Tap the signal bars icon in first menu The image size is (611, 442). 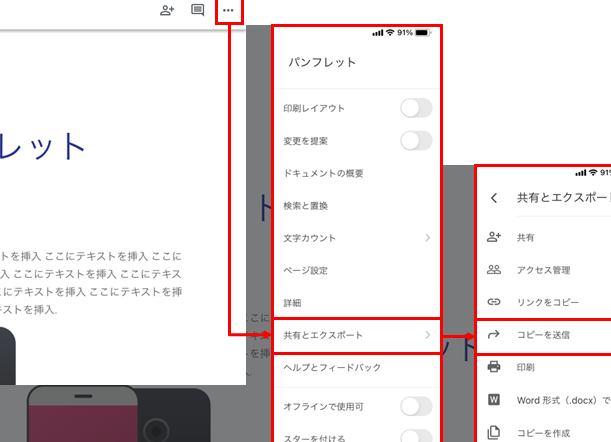(378, 33)
